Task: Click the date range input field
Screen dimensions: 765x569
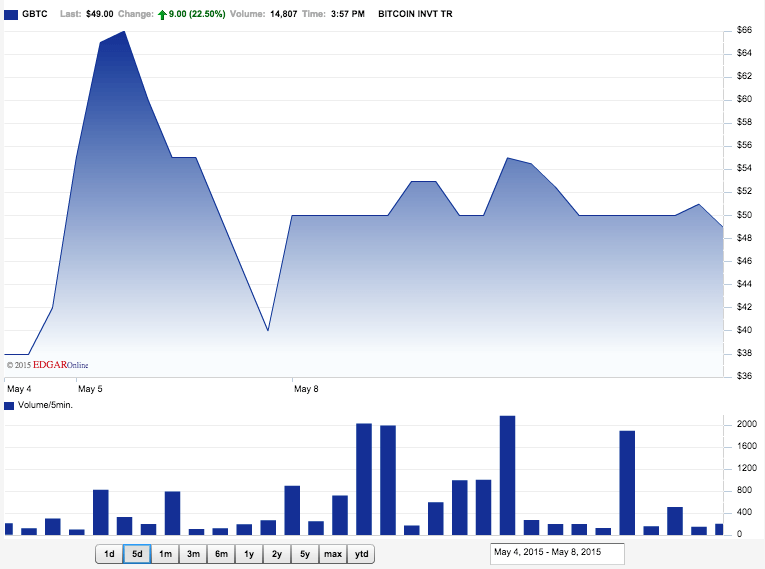Action: 557,553
